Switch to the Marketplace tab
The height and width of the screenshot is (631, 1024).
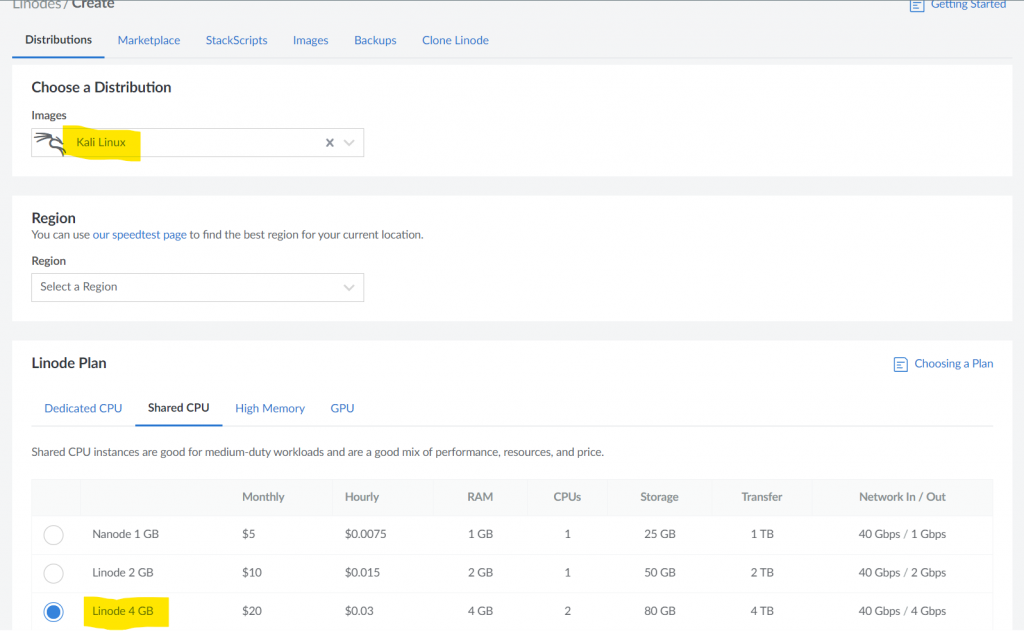[149, 40]
